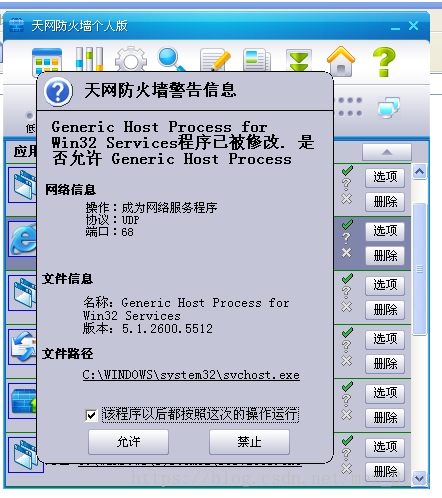Set third application rule to ask question mark
442x498 pixels.
click(x=346, y=292)
